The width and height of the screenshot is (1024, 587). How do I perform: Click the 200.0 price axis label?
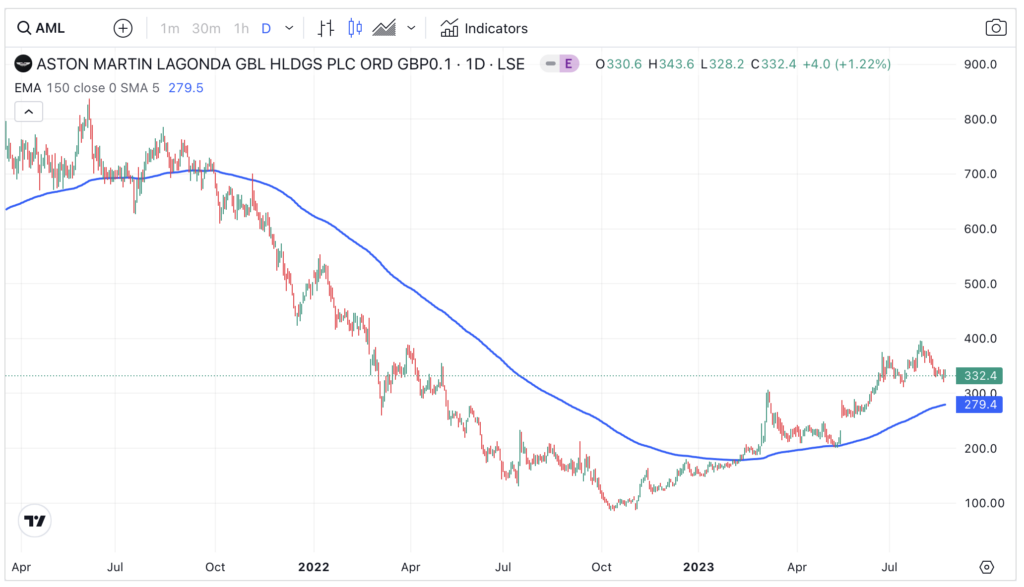980,448
